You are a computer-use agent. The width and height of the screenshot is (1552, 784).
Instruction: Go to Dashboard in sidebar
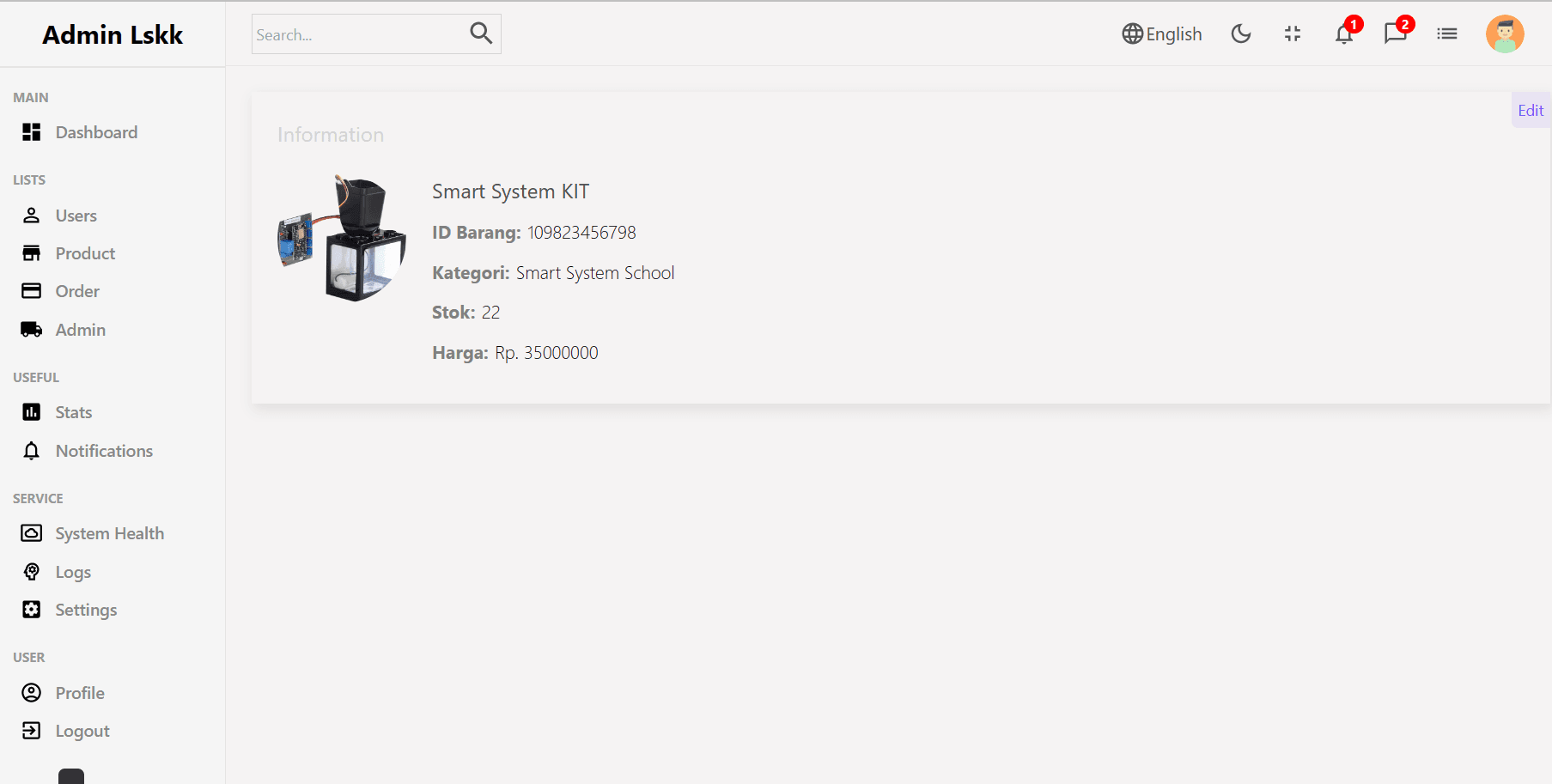pyautogui.click(x=96, y=132)
